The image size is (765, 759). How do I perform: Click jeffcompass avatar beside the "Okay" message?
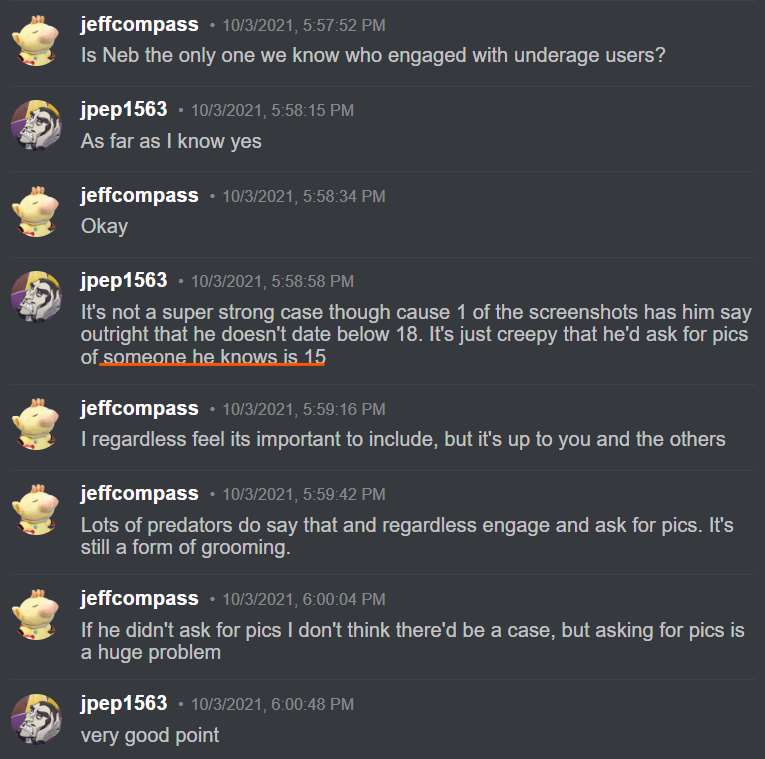(36, 212)
